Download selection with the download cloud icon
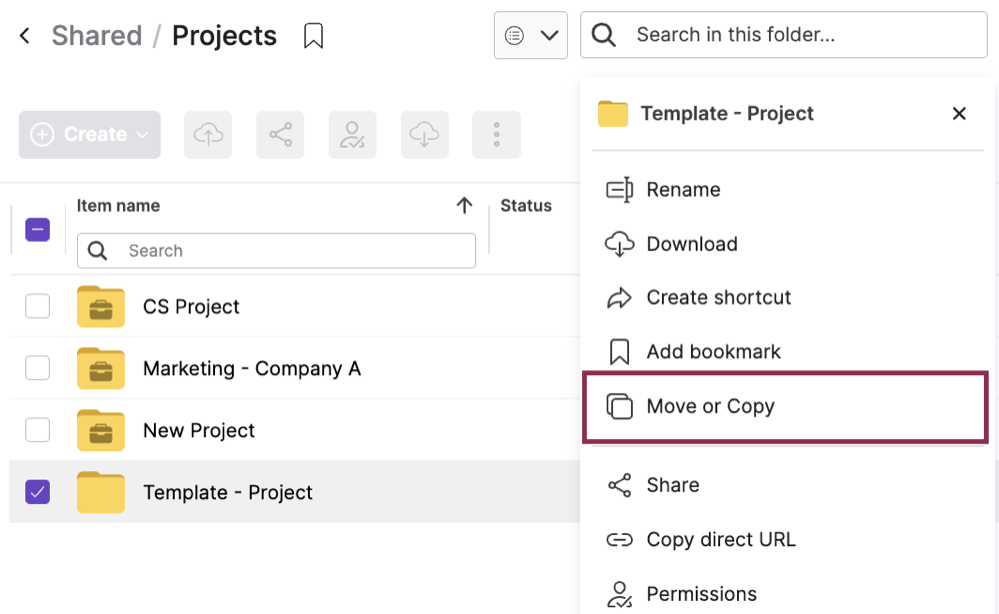The width and height of the screenshot is (999, 614). pyautogui.click(x=424, y=134)
